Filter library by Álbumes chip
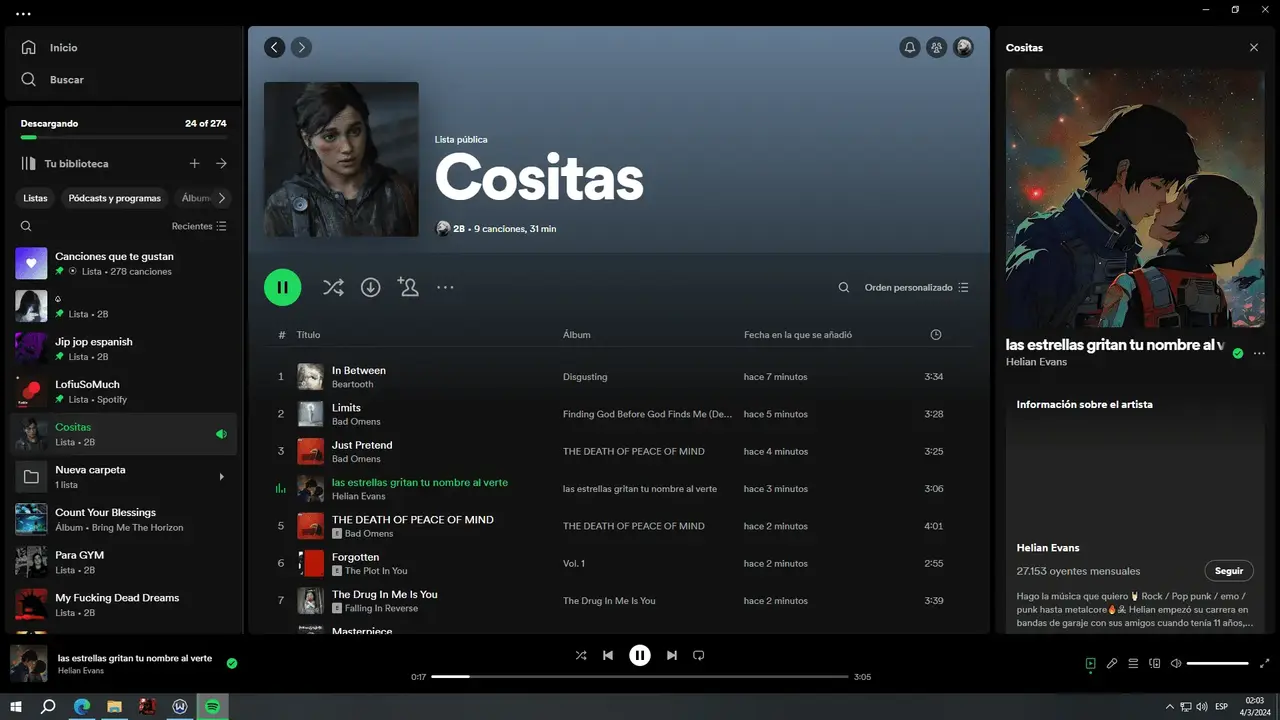This screenshot has width=1280, height=720. [195, 198]
